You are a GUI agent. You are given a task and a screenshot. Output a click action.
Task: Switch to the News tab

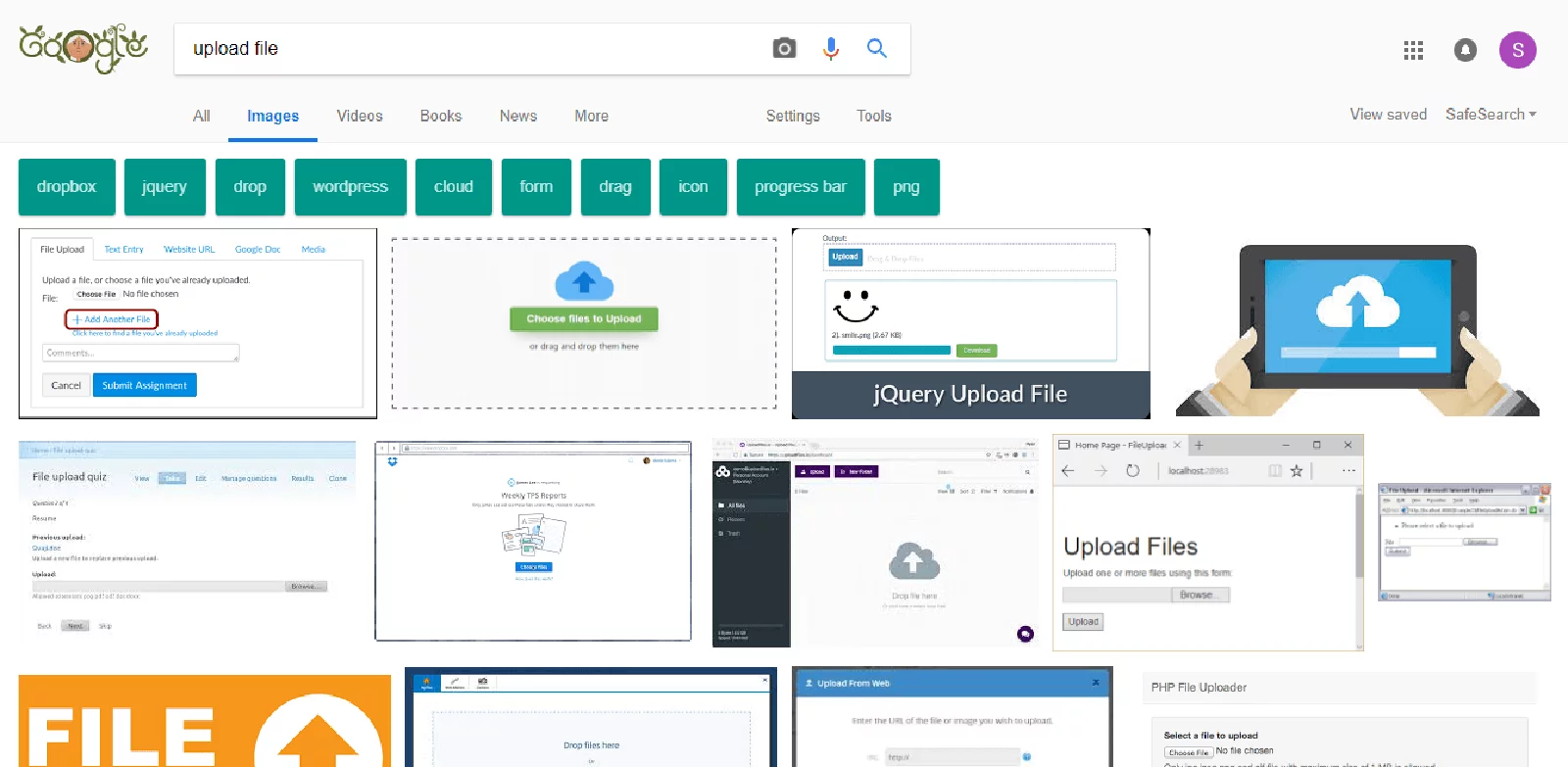point(518,116)
